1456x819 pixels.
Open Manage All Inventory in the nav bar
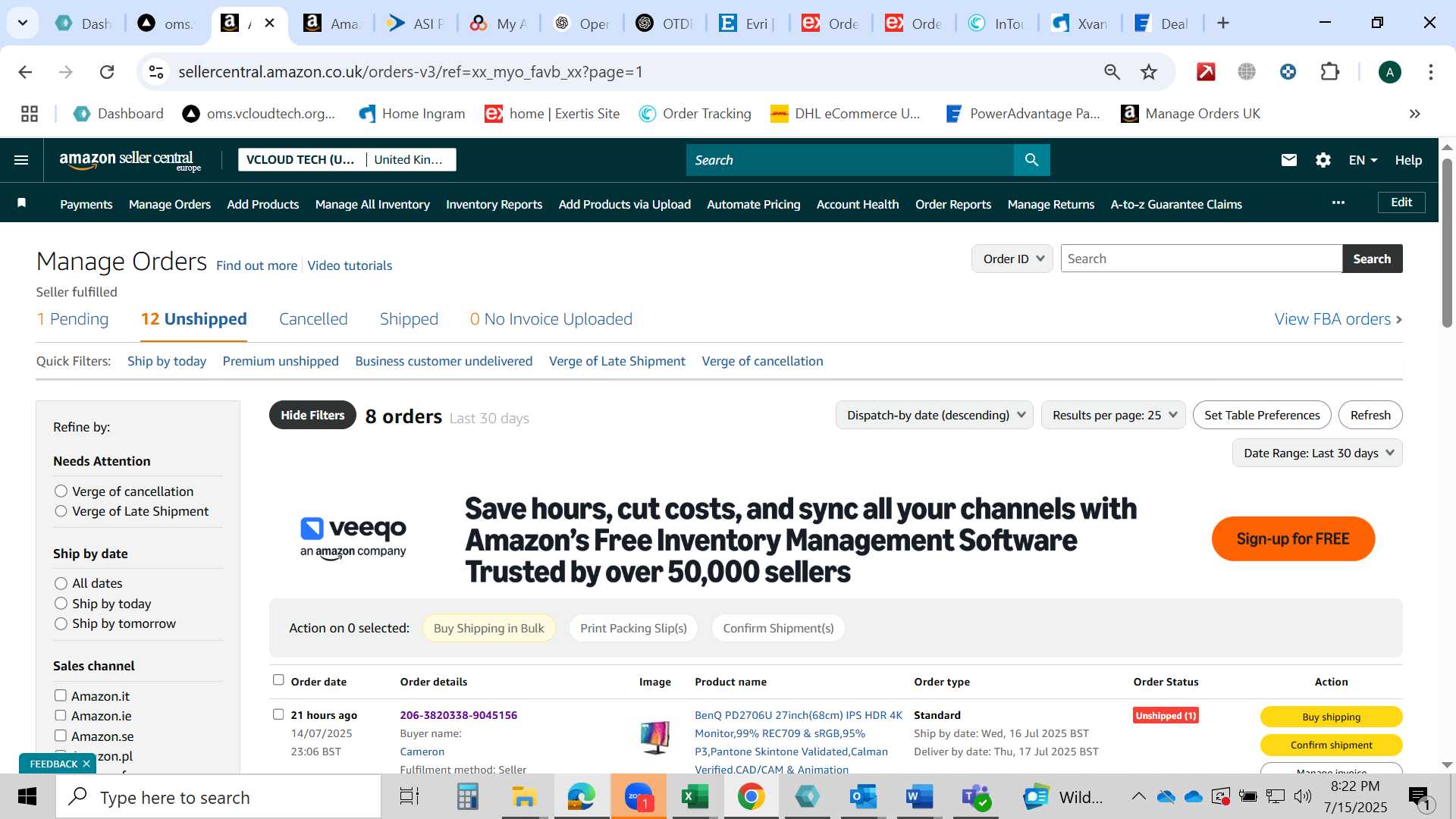372,204
